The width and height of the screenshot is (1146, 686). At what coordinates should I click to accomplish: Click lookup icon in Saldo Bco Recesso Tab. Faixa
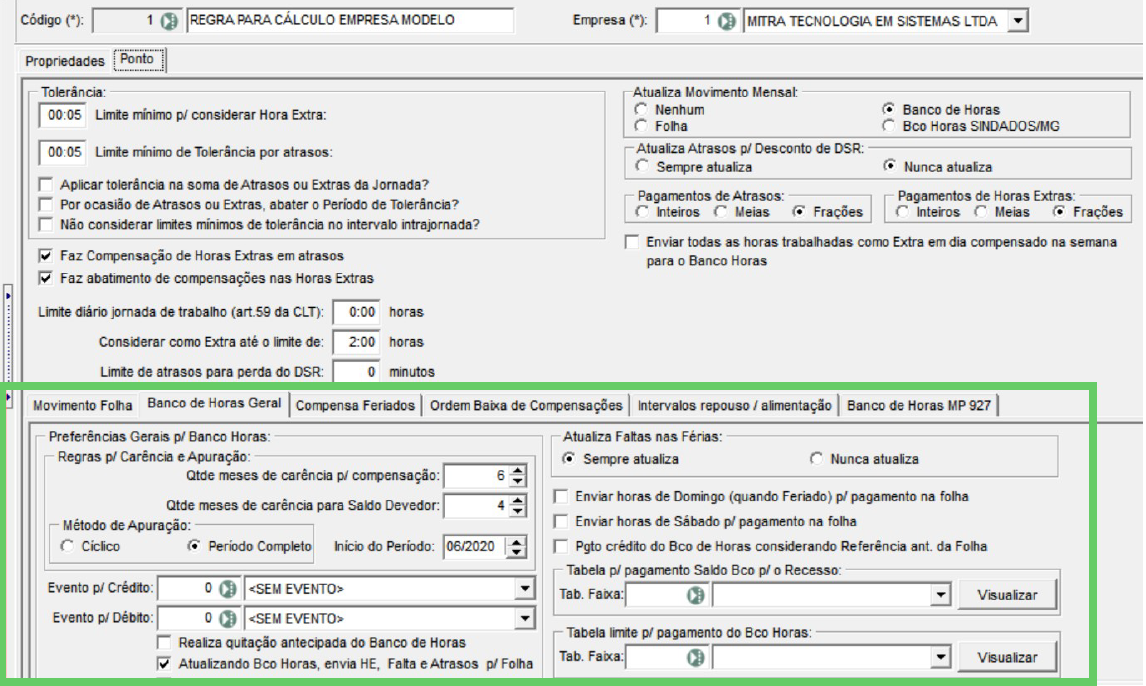pos(696,595)
